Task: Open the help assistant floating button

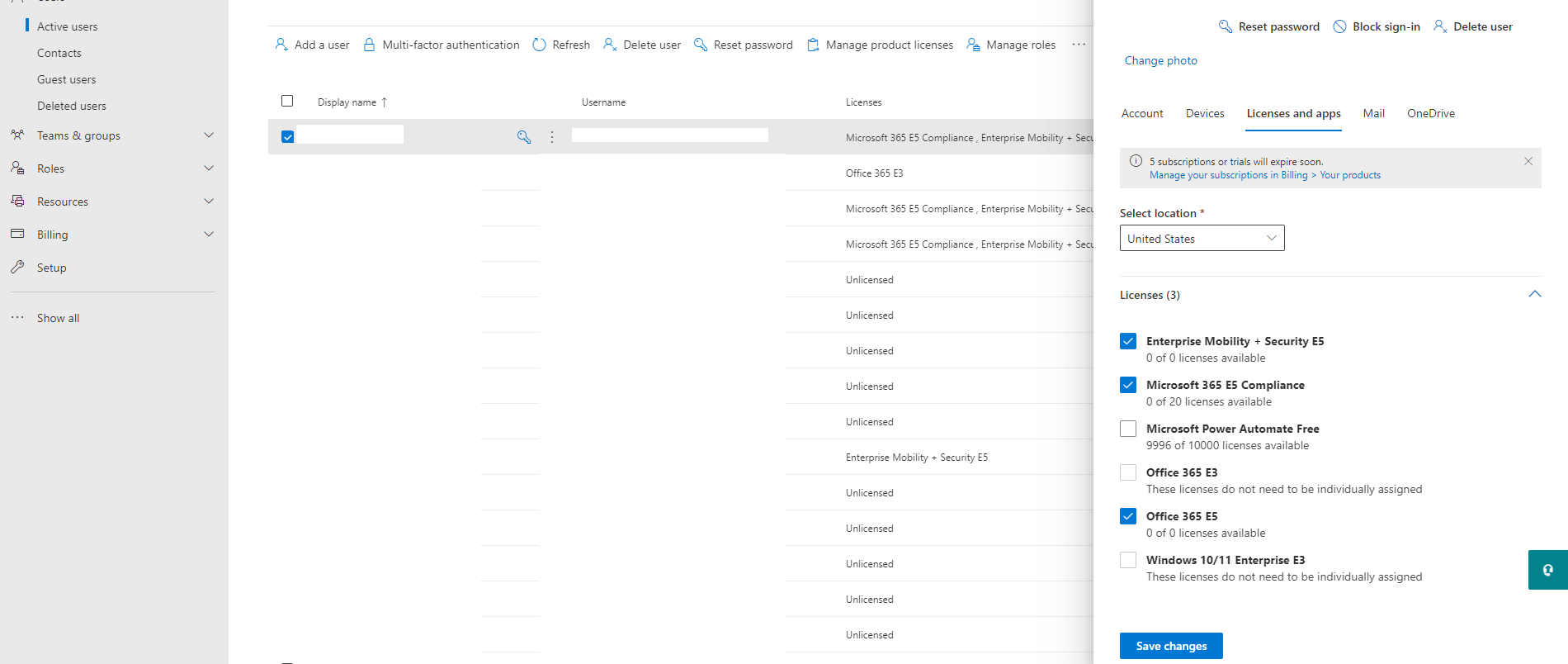Action: [1548, 570]
